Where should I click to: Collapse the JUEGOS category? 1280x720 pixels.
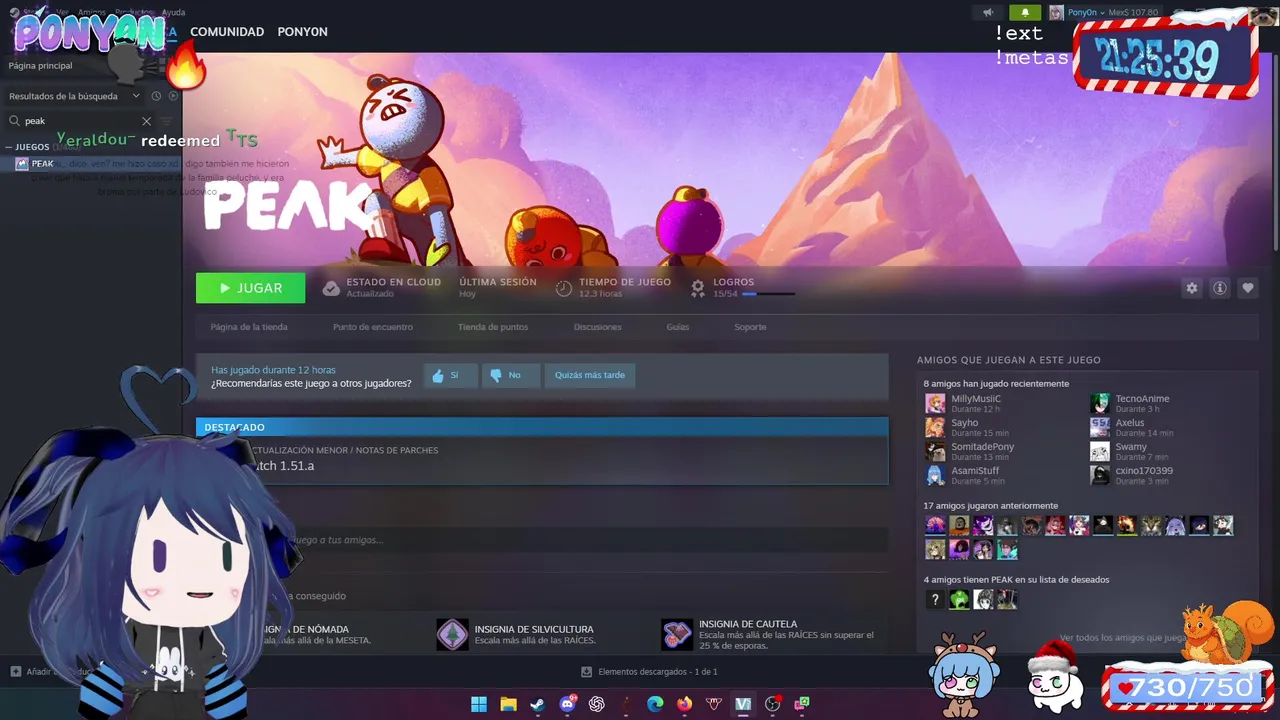(x=9, y=147)
